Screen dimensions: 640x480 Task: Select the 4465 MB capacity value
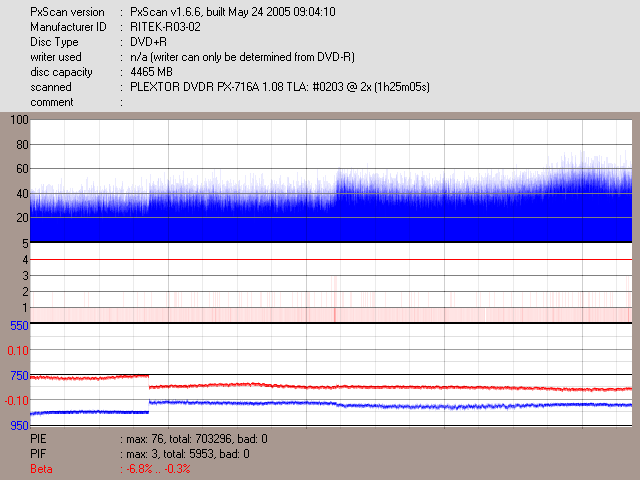151,72
